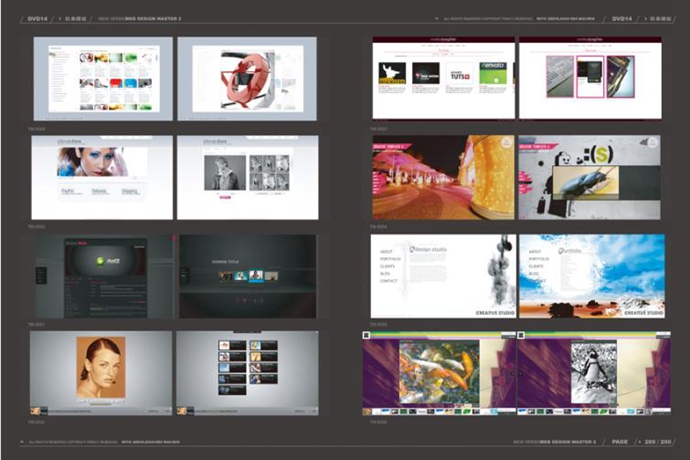Open the thumbnail showing red 3D ring artwork
Image resolution: width=690 pixels, height=460 pixels.
247,78
